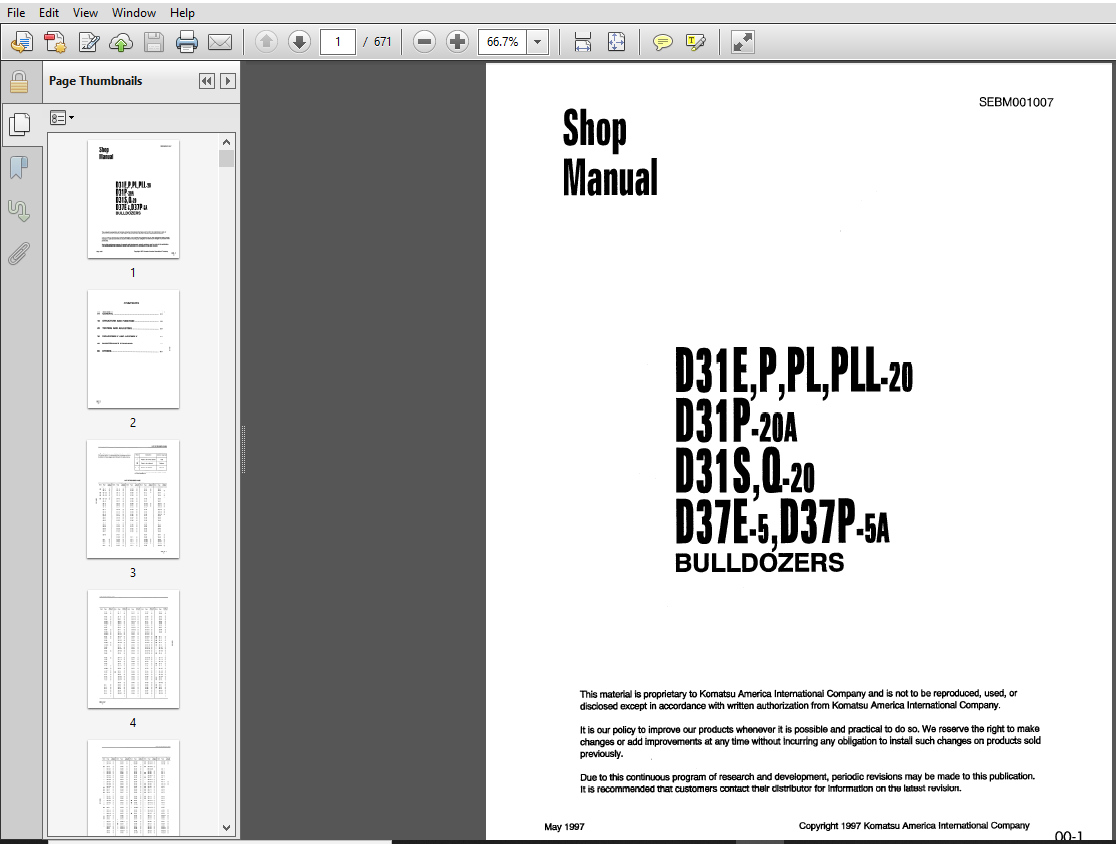Click the cloud upload icon
1116x844 pixels.
coord(121,42)
